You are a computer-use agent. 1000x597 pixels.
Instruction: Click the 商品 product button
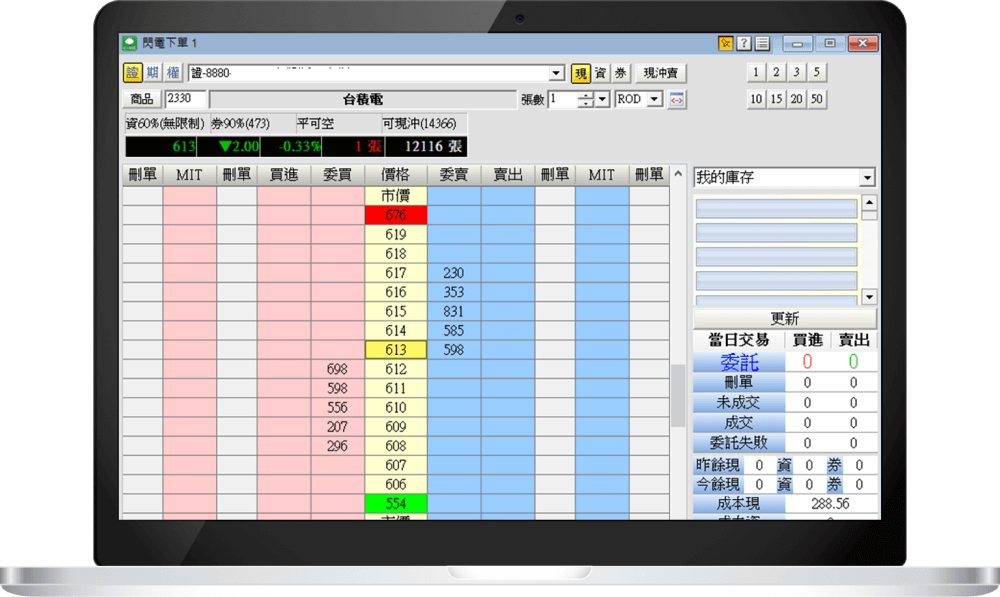click(142, 99)
